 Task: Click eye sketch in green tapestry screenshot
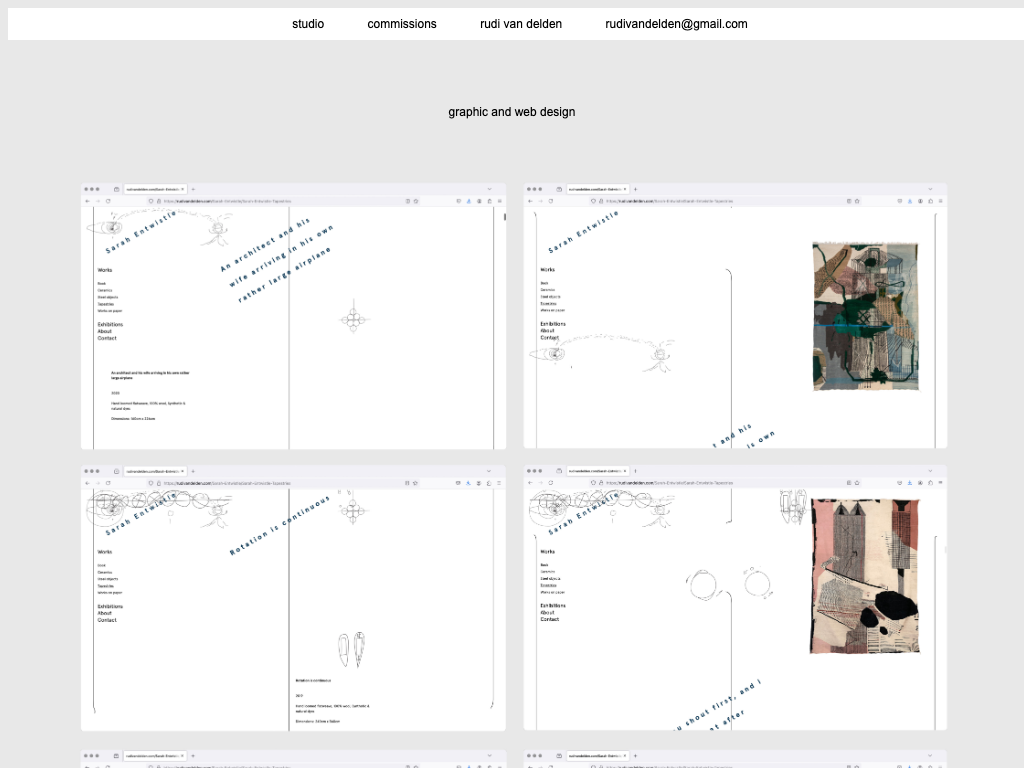[556, 353]
